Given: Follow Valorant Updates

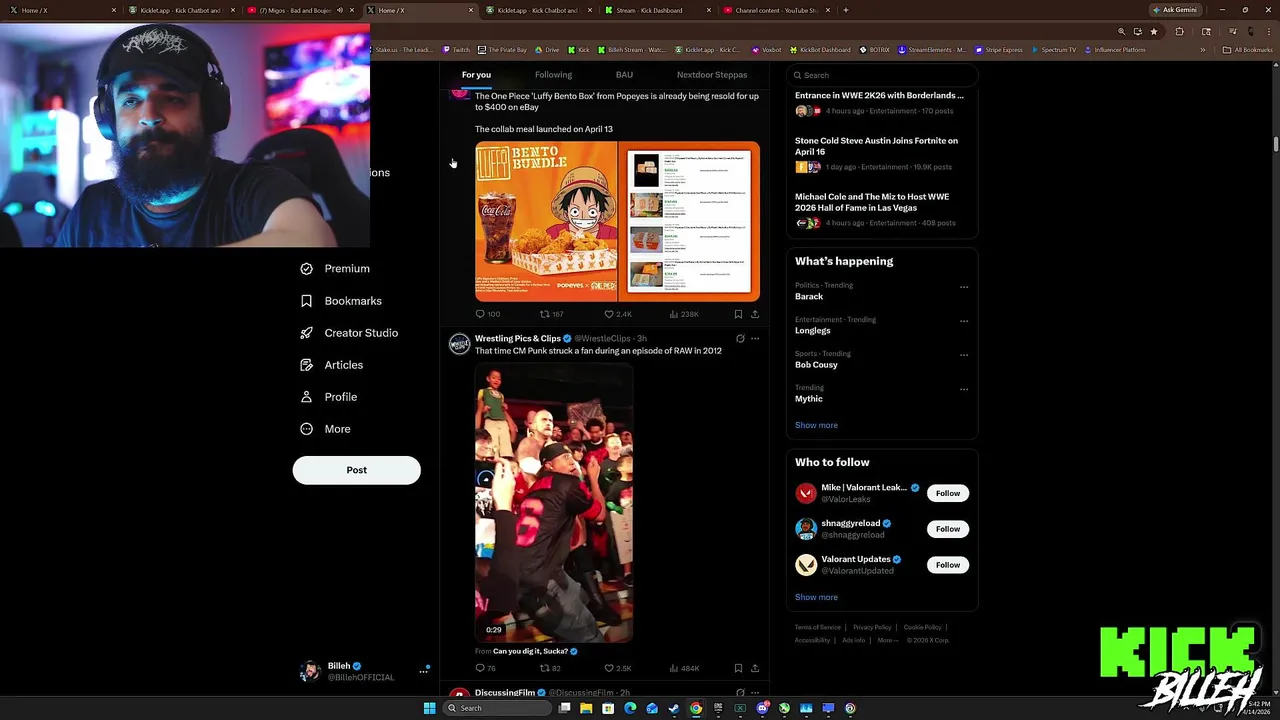Looking at the screenshot, I should (x=948, y=565).
